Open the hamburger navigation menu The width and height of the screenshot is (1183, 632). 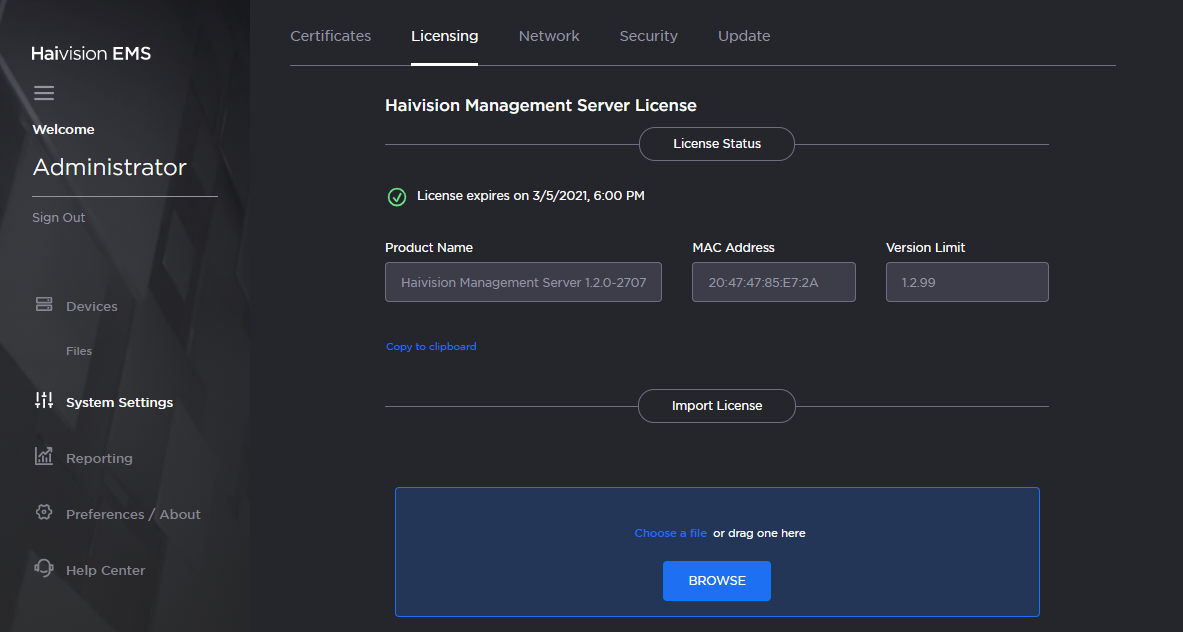[x=44, y=92]
